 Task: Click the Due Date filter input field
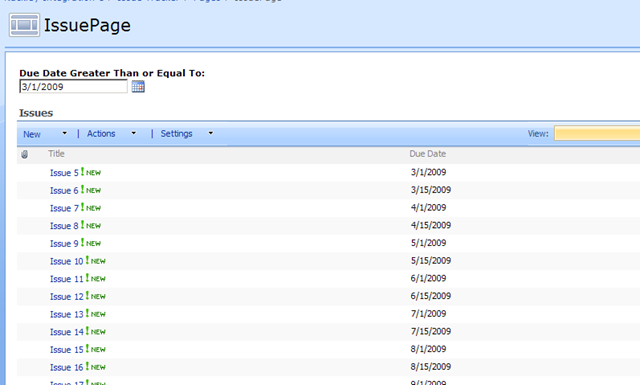pos(73,87)
